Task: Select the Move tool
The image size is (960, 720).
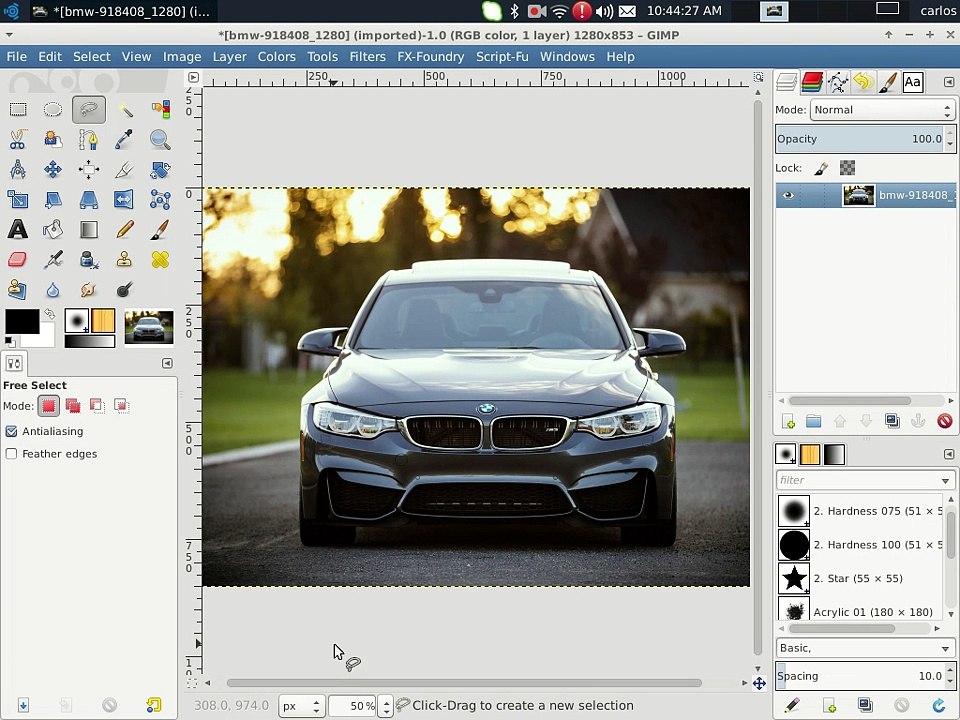Action: click(x=53, y=170)
